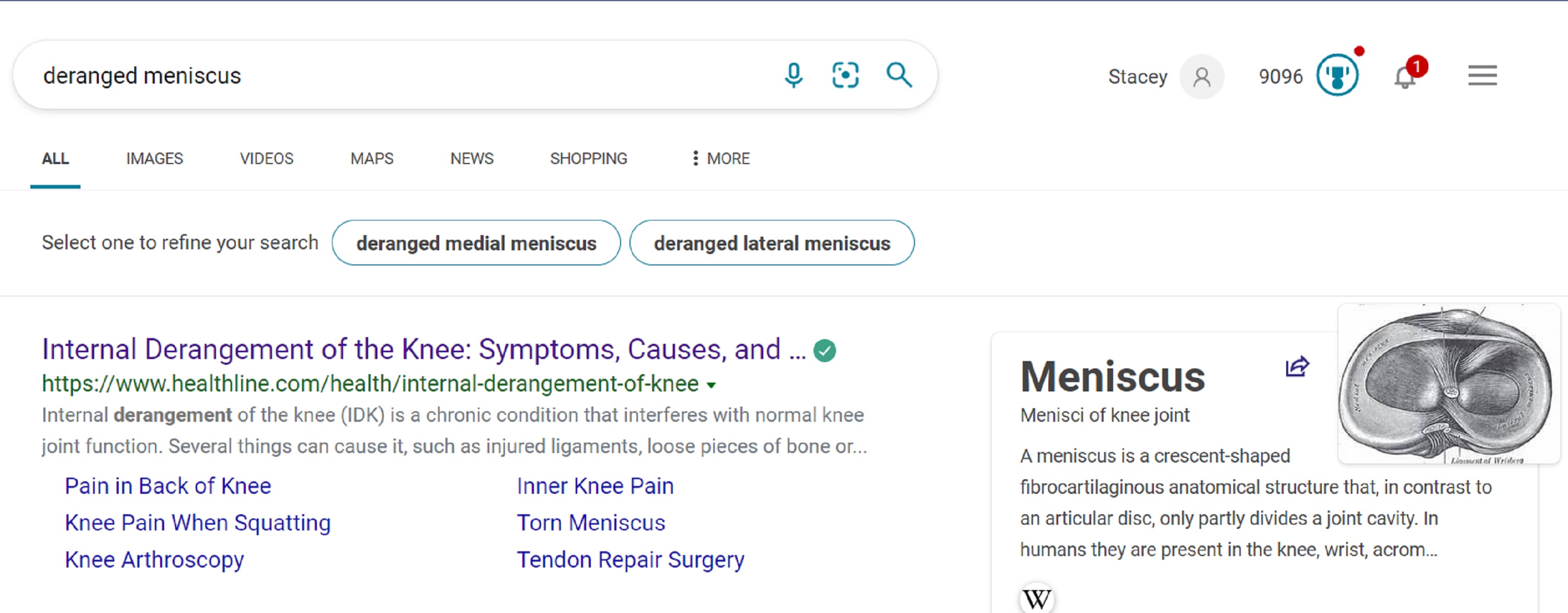Open Pain in Back of Knee link
This screenshot has height=613, width=1568.
click(x=168, y=486)
